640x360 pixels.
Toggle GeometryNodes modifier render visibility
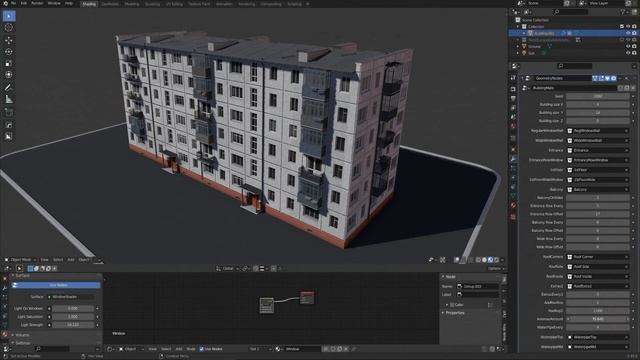click(x=613, y=78)
